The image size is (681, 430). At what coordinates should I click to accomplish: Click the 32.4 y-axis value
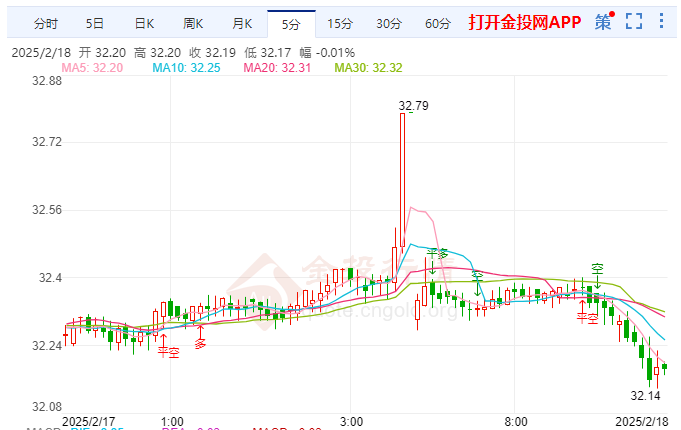[50, 278]
